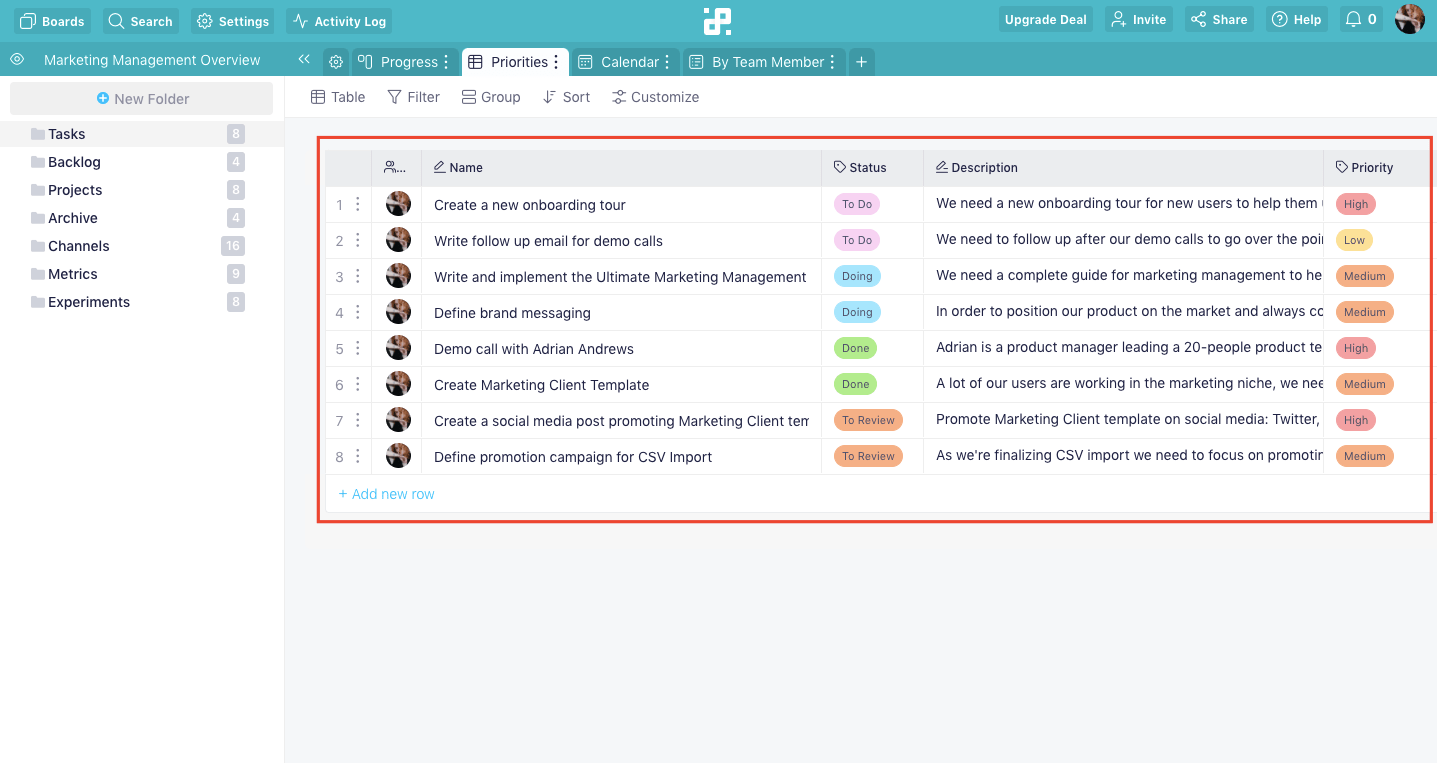
Task: Add a new view with plus icon
Action: (x=861, y=62)
